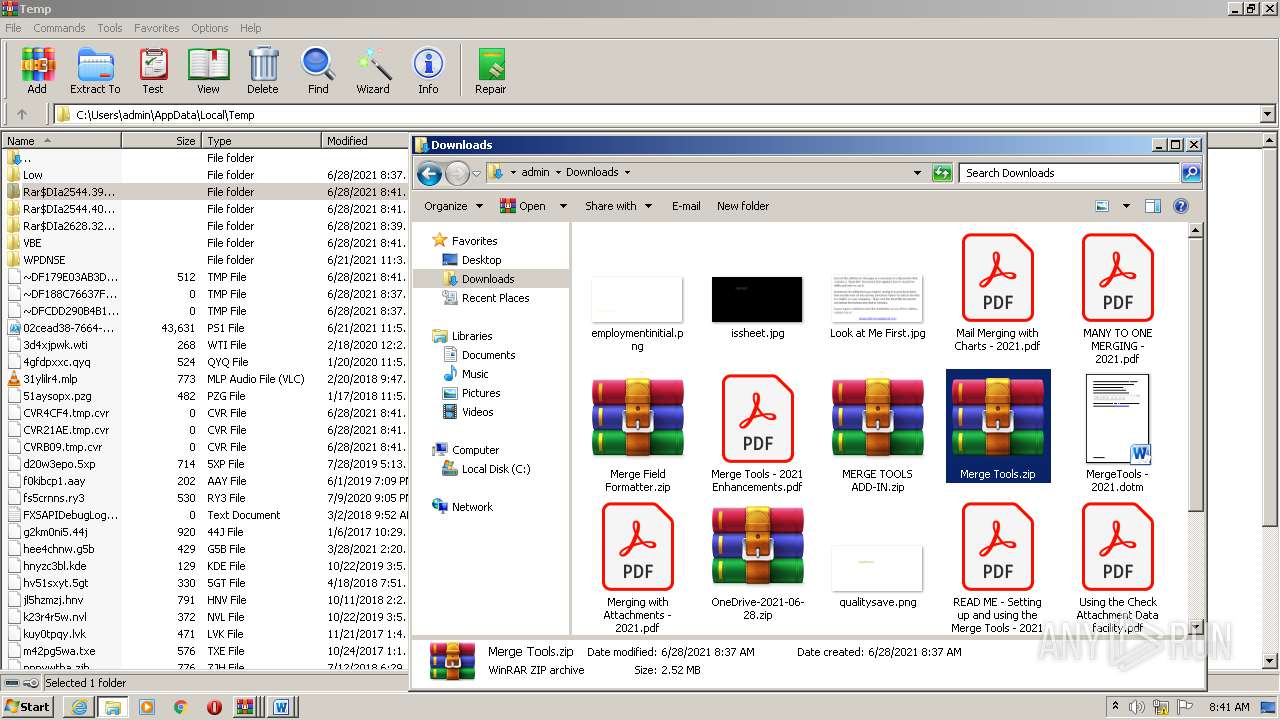Open the dropdown arrow next to Open
The width and height of the screenshot is (1280, 720).
[x=563, y=206]
